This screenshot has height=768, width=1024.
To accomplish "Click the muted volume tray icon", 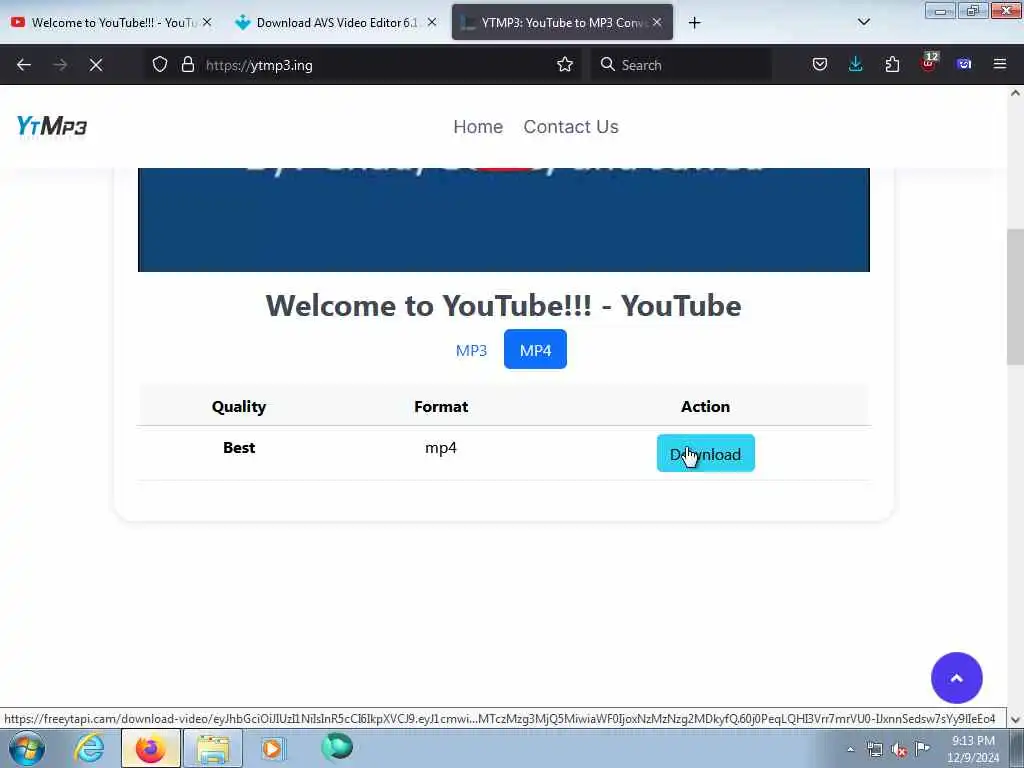I will pos(899,750).
